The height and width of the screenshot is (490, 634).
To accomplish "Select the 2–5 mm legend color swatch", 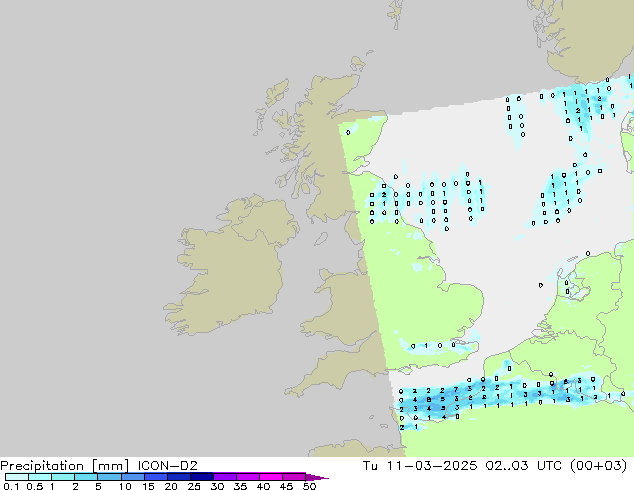I will [x=86, y=477].
